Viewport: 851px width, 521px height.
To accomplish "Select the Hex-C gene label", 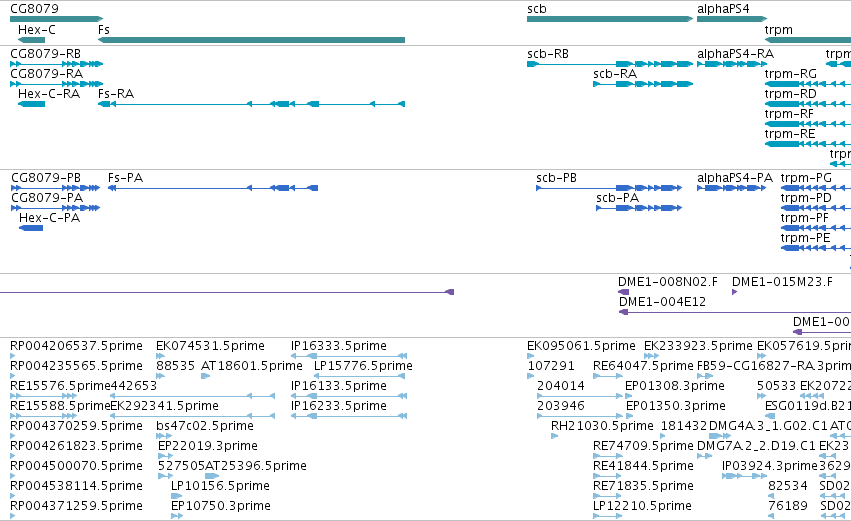I will tap(37, 30).
